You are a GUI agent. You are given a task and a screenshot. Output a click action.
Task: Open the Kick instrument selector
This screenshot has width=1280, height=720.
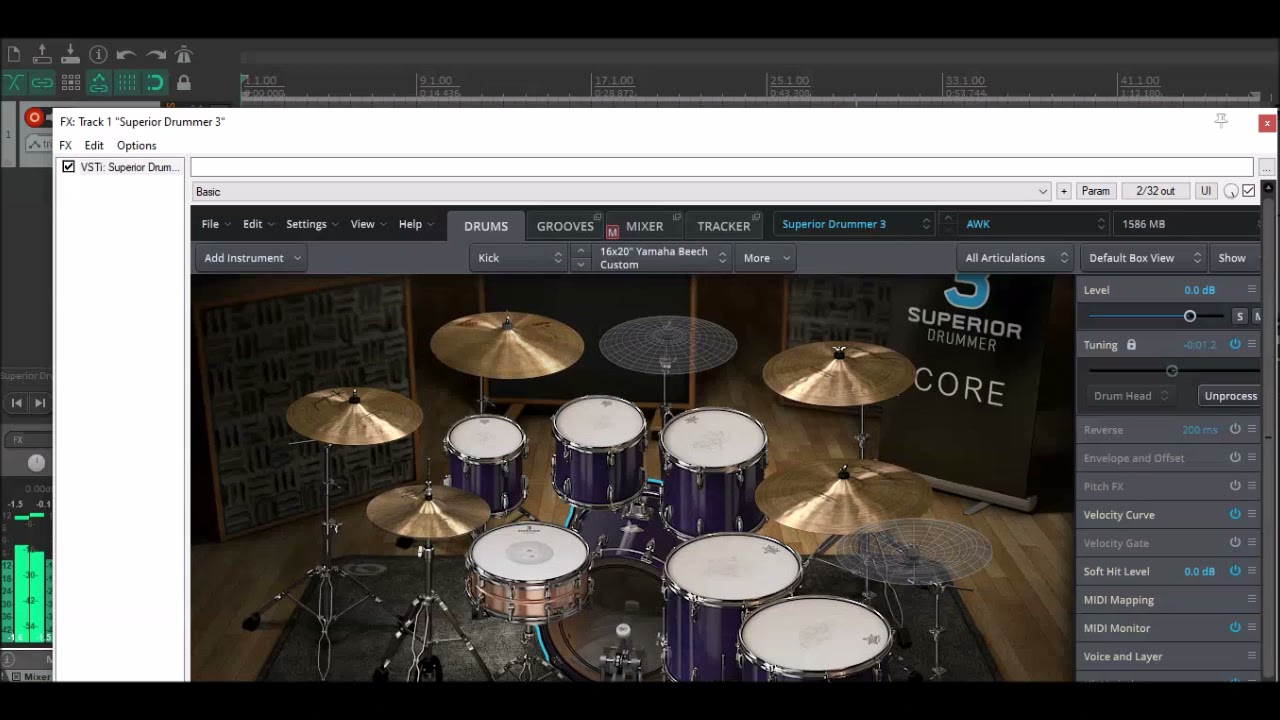tap(519, 258)
